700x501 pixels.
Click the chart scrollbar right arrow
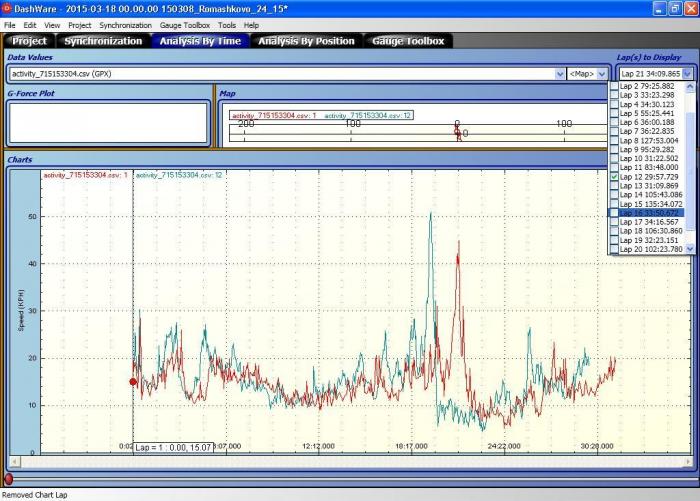687,462
